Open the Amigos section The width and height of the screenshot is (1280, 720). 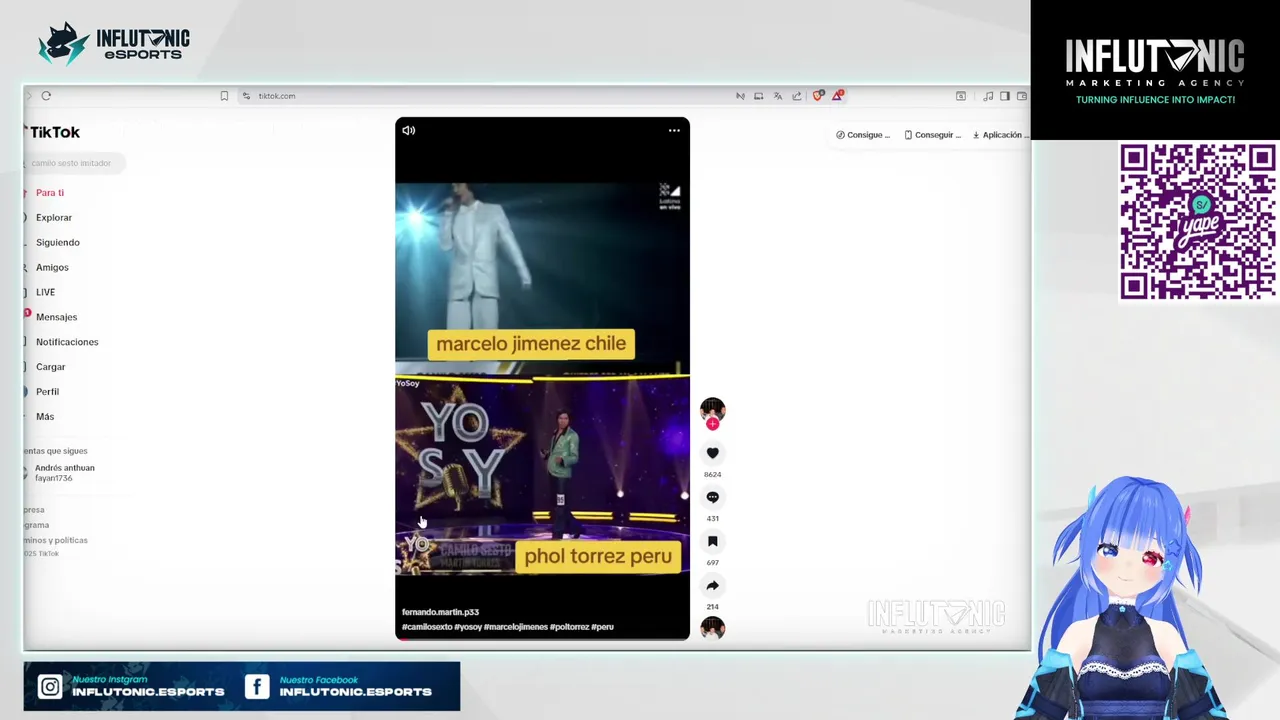click(52, 267)
